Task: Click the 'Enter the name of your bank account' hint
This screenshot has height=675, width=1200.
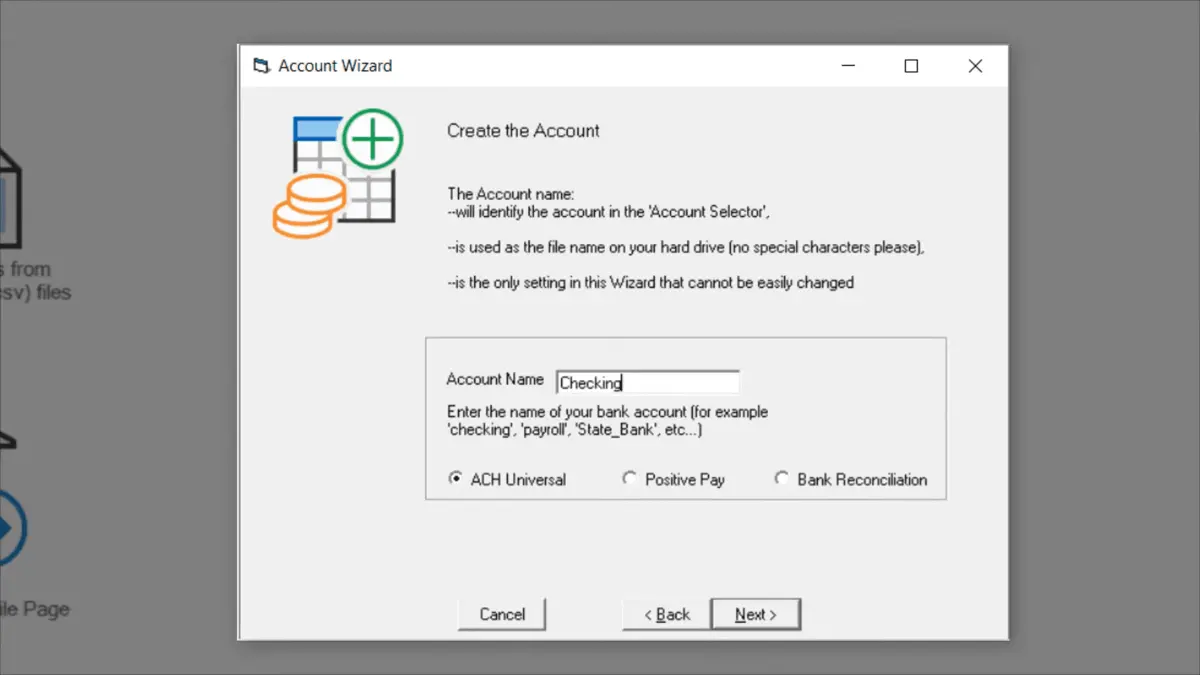Action: pyautogui.click(x=607, y=421)
